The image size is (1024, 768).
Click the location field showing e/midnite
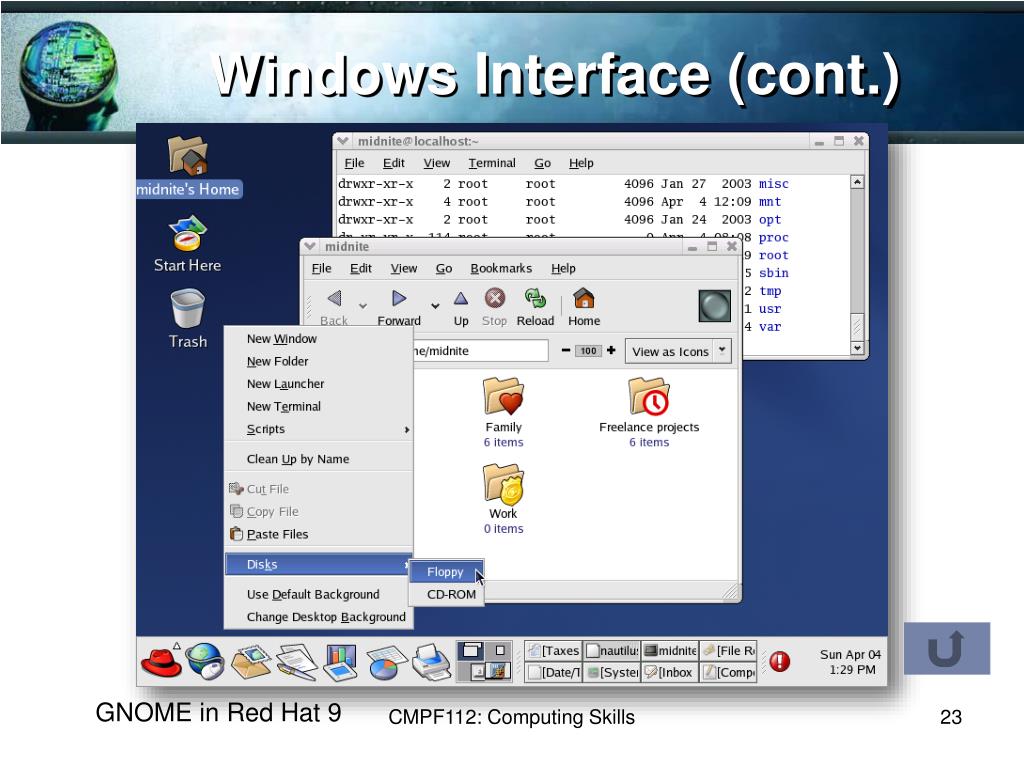481,351
